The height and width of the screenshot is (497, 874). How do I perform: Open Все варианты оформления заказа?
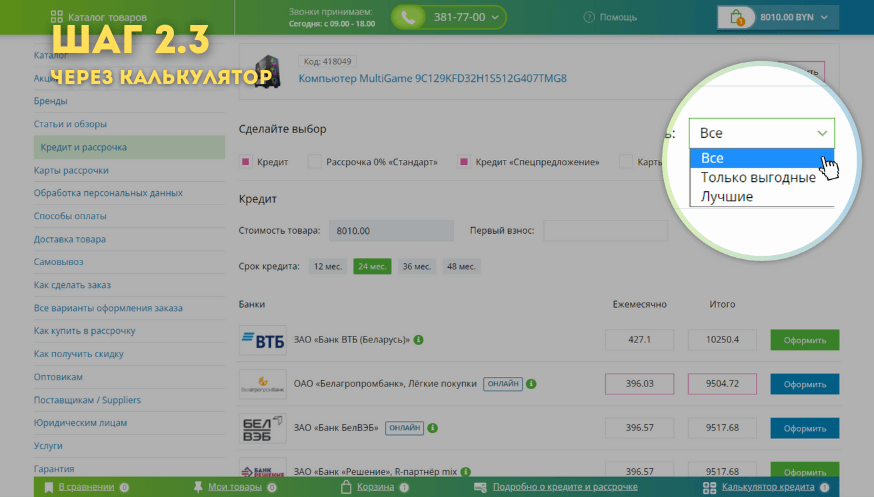pyautogui.click(x=108, y=308)
